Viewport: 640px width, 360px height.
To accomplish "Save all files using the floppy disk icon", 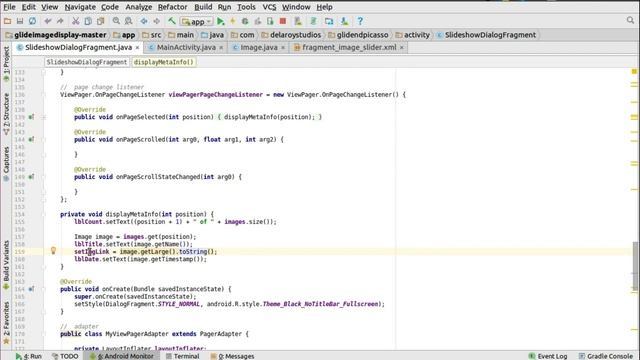I will pos(20,21).
